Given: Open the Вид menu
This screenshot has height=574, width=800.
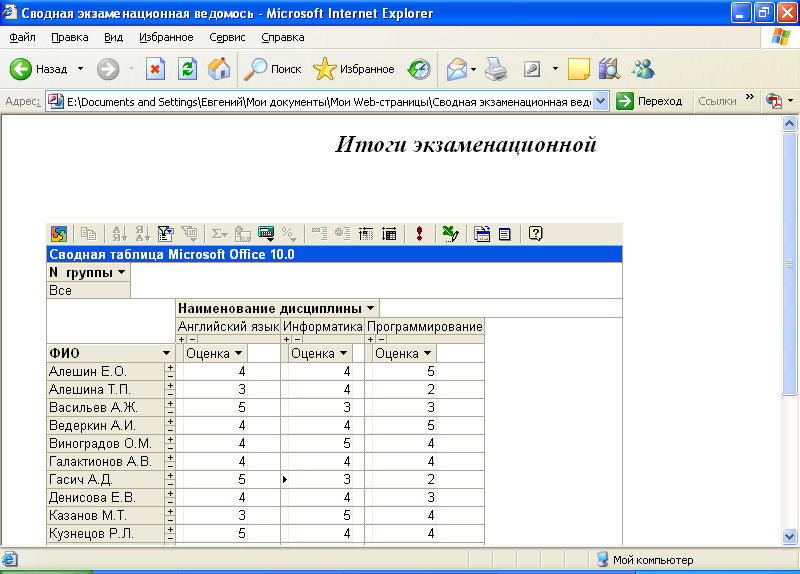Looking at the screenshot, I should 113,37.
